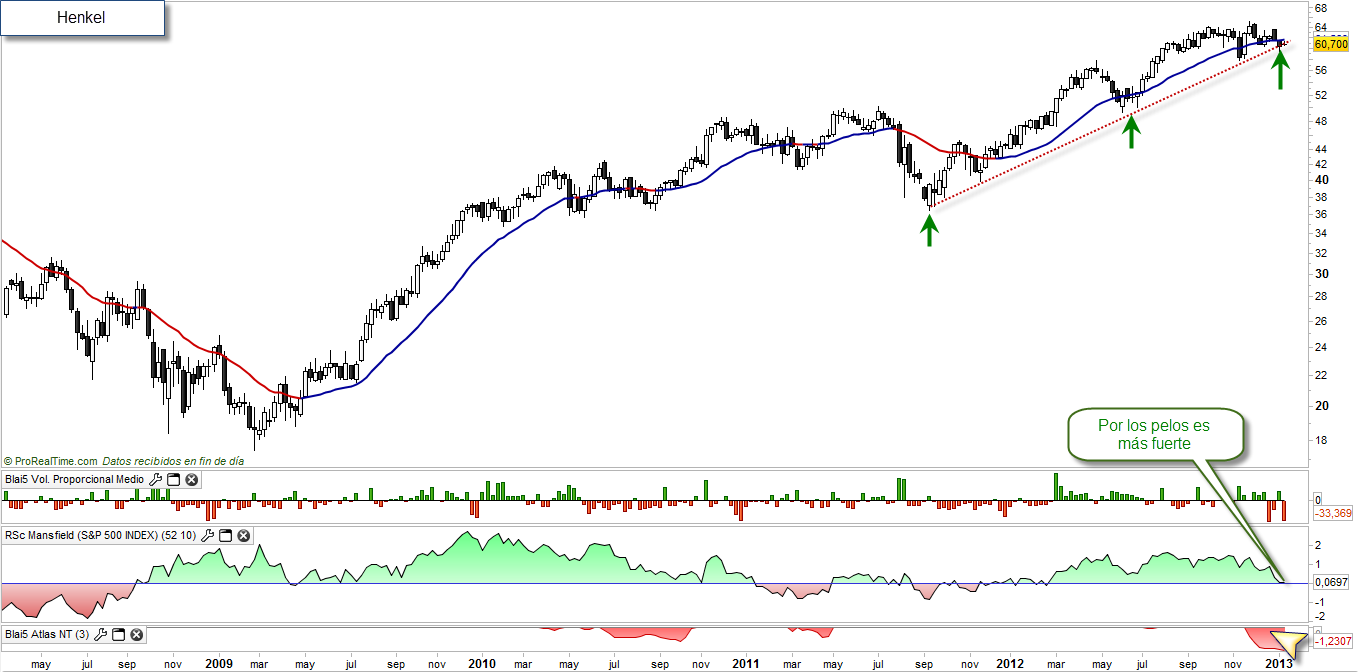Screen dimensions: 1358x672
Task: Close the Blai5 Vol. Proporcional Medio indicator
Action: 190,481
